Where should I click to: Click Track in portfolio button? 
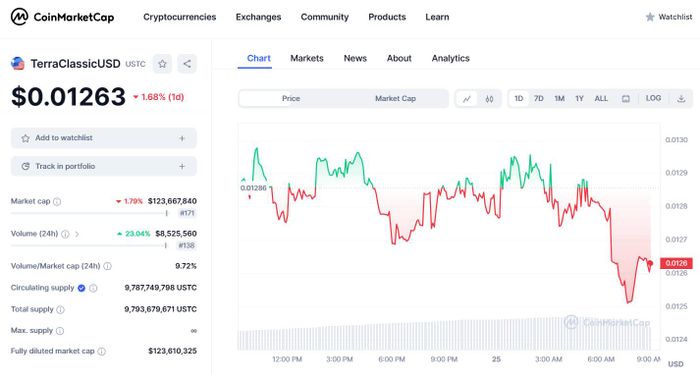pyautogui.click(x=104, y=166)
